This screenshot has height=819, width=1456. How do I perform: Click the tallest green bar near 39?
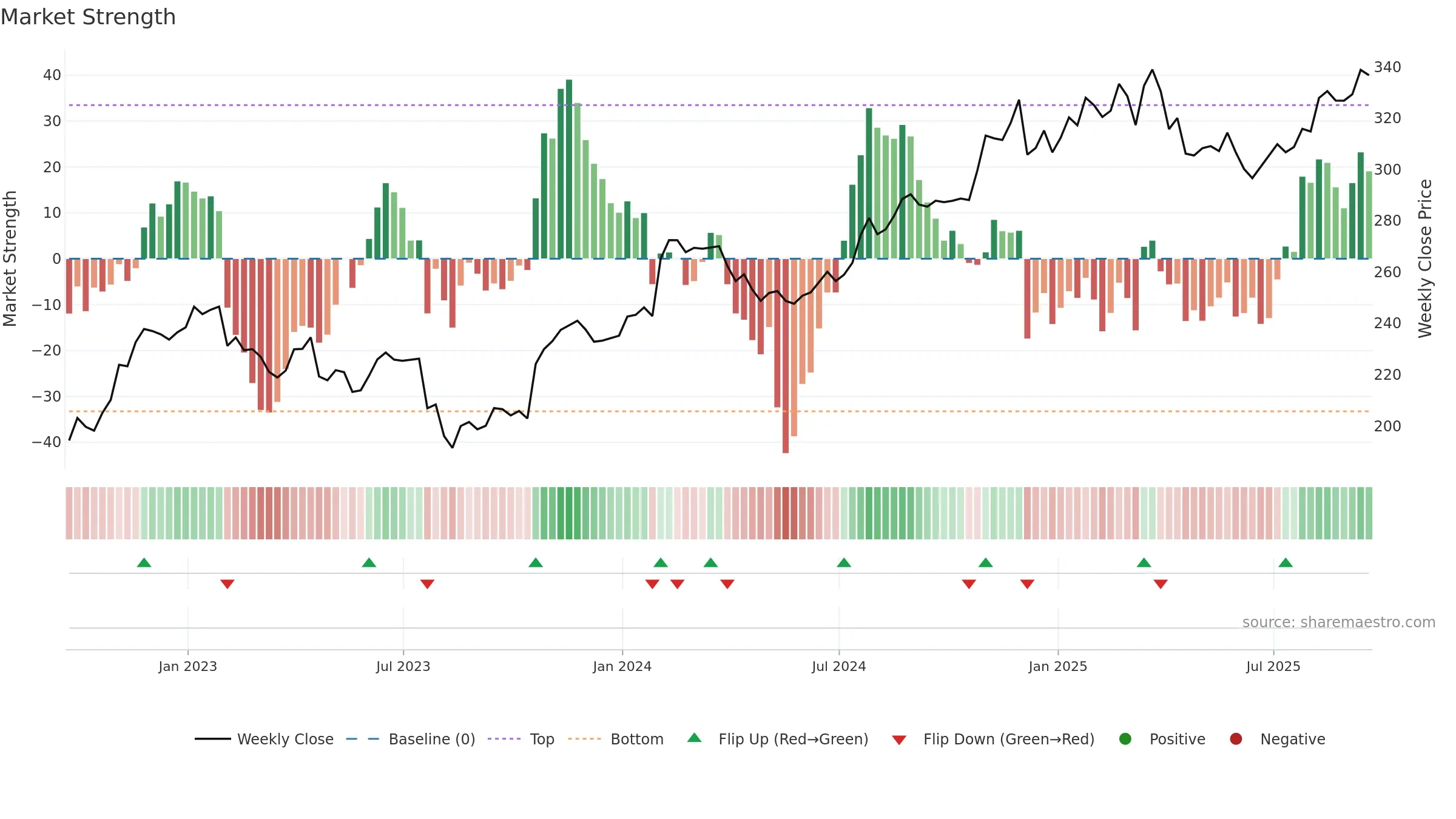569,169
